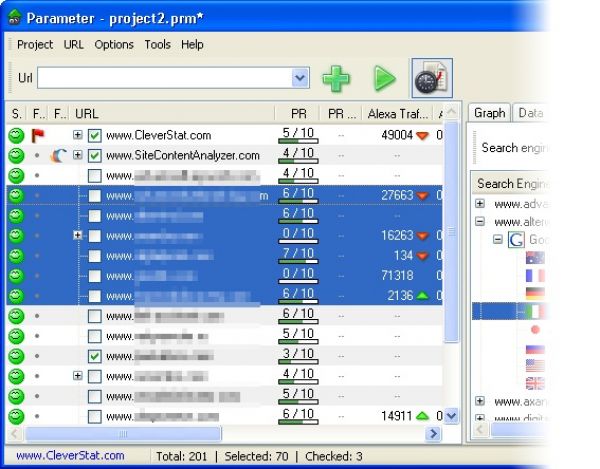Screen dimensions: 600x469
Task: Collapse the www.alter... search engine node
Action: pyautogui.click(x=480, y=221)
